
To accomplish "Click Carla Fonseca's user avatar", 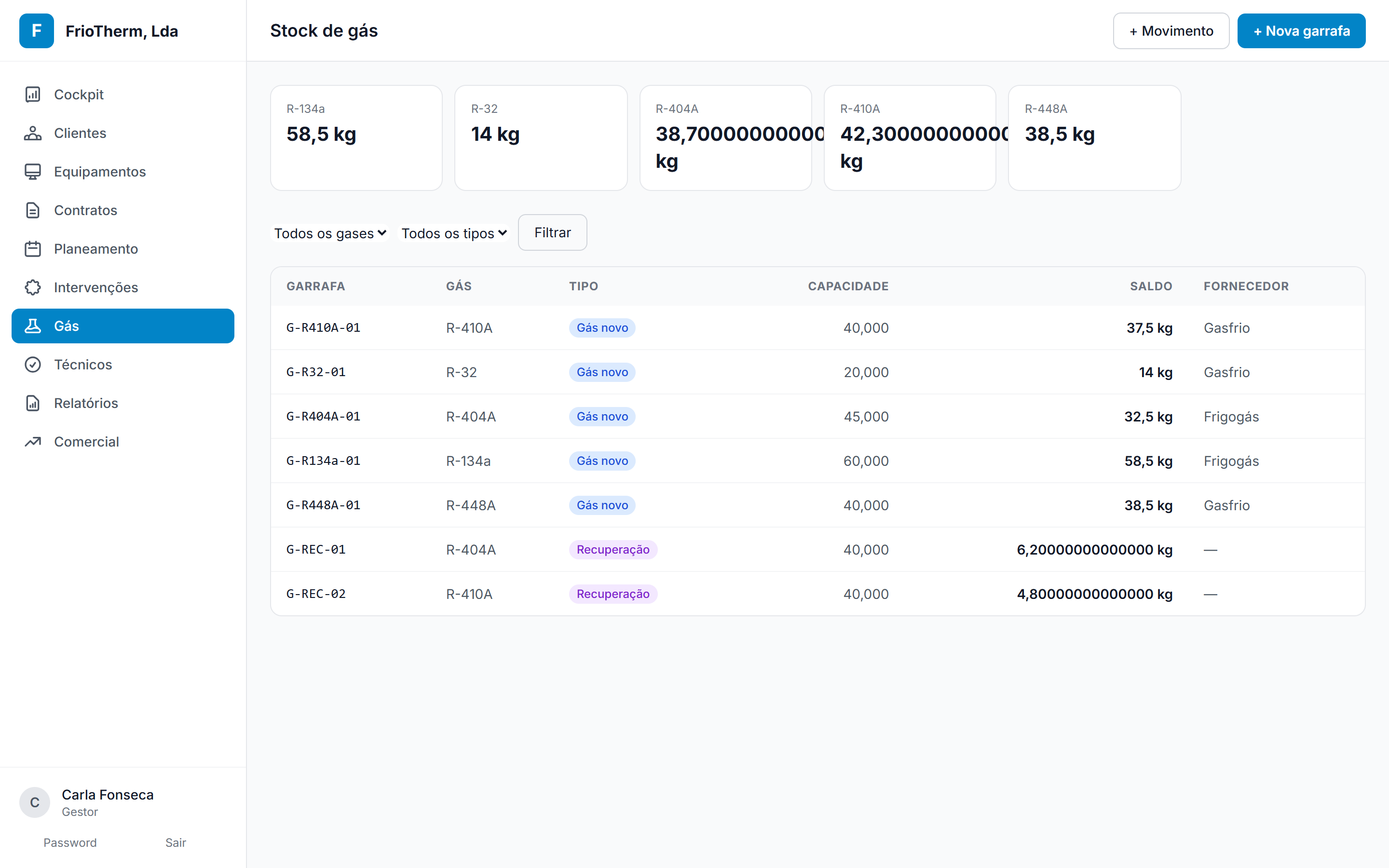I will coord(34,802).
